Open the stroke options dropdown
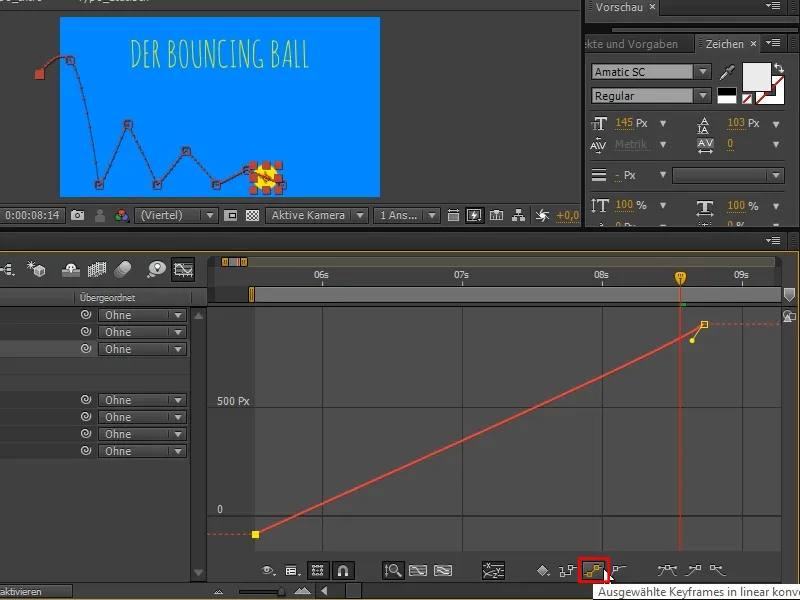The width and height of the screenshot is (800, 600). (728, 176)
